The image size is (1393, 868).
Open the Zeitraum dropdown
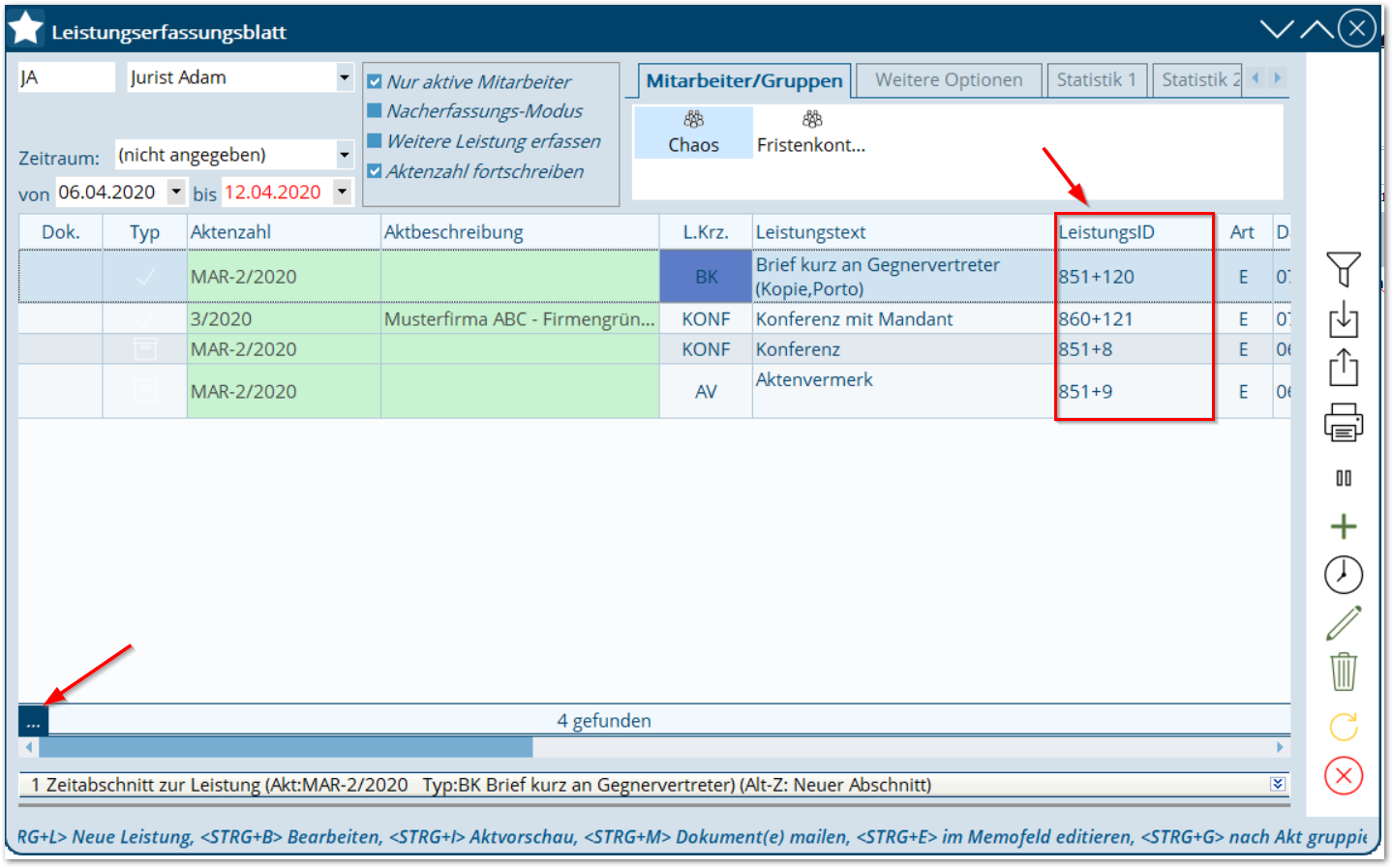(344, 155)
